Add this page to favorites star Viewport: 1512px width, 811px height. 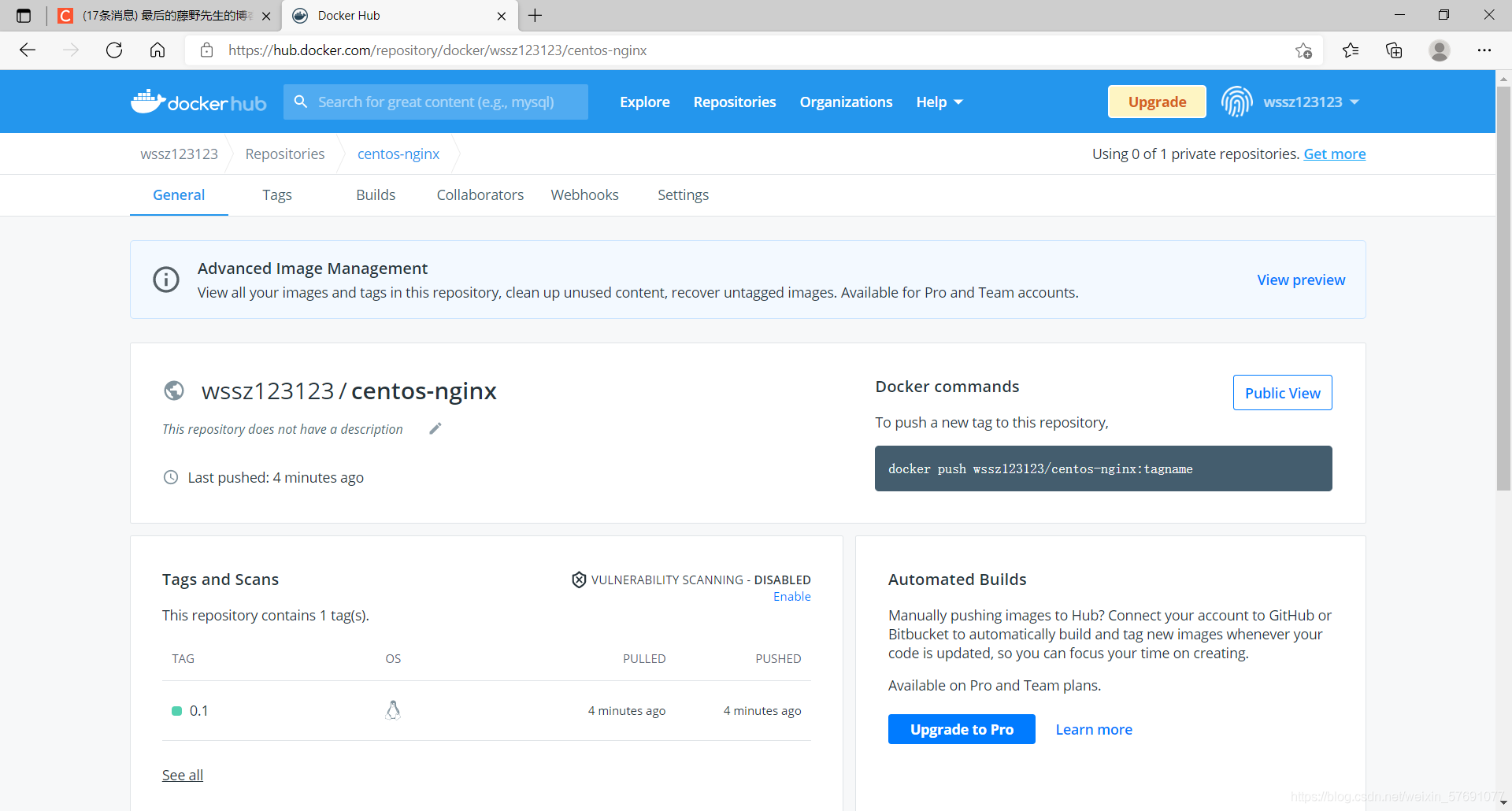tap(1303, 50)
